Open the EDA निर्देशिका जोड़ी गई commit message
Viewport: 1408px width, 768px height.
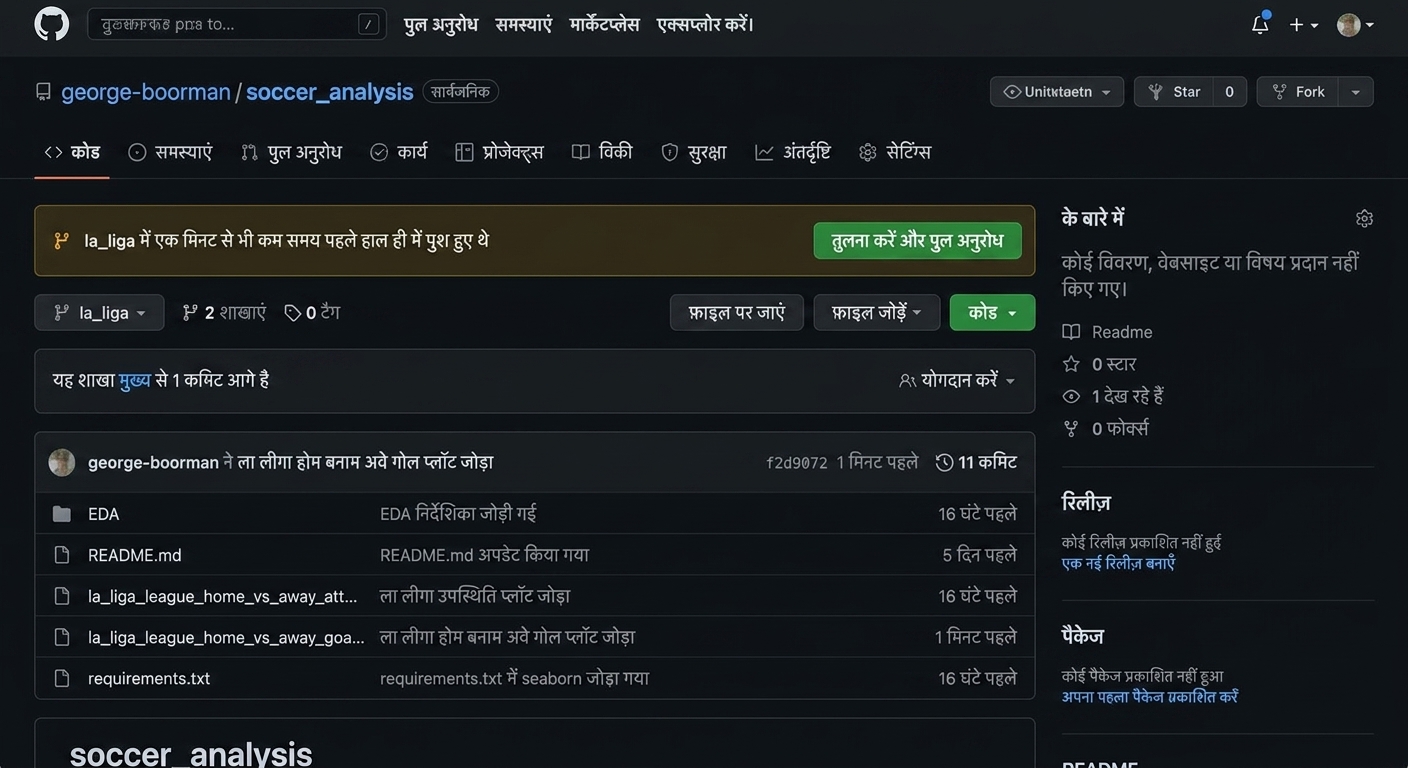458,514
